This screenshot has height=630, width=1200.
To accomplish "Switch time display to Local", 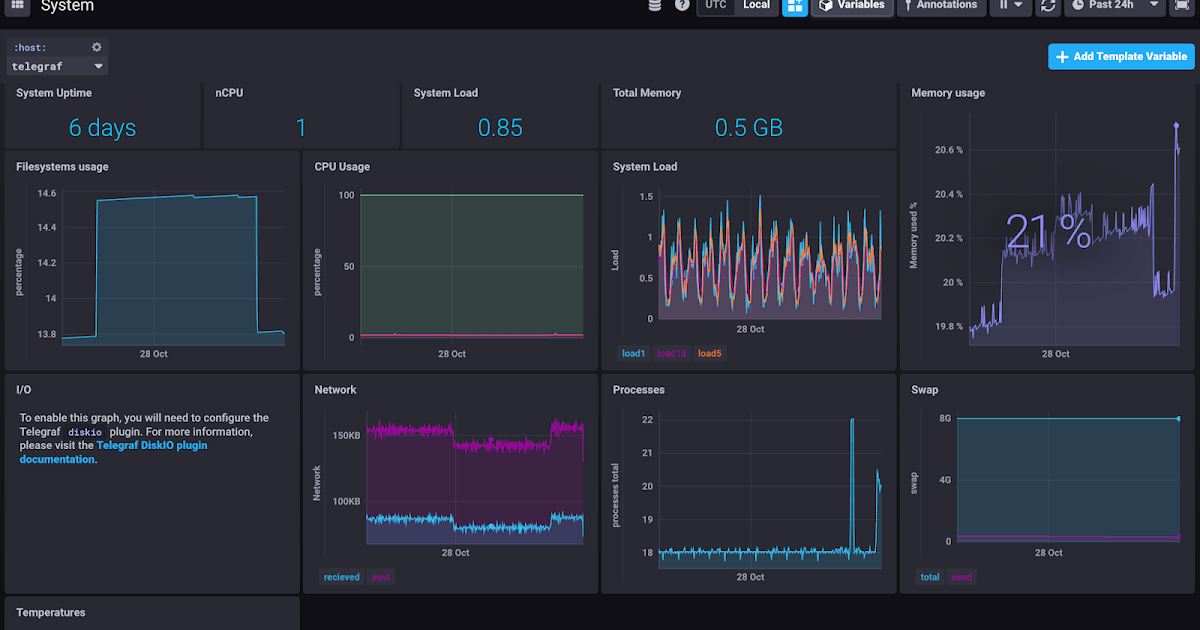I will pos(755,5).
